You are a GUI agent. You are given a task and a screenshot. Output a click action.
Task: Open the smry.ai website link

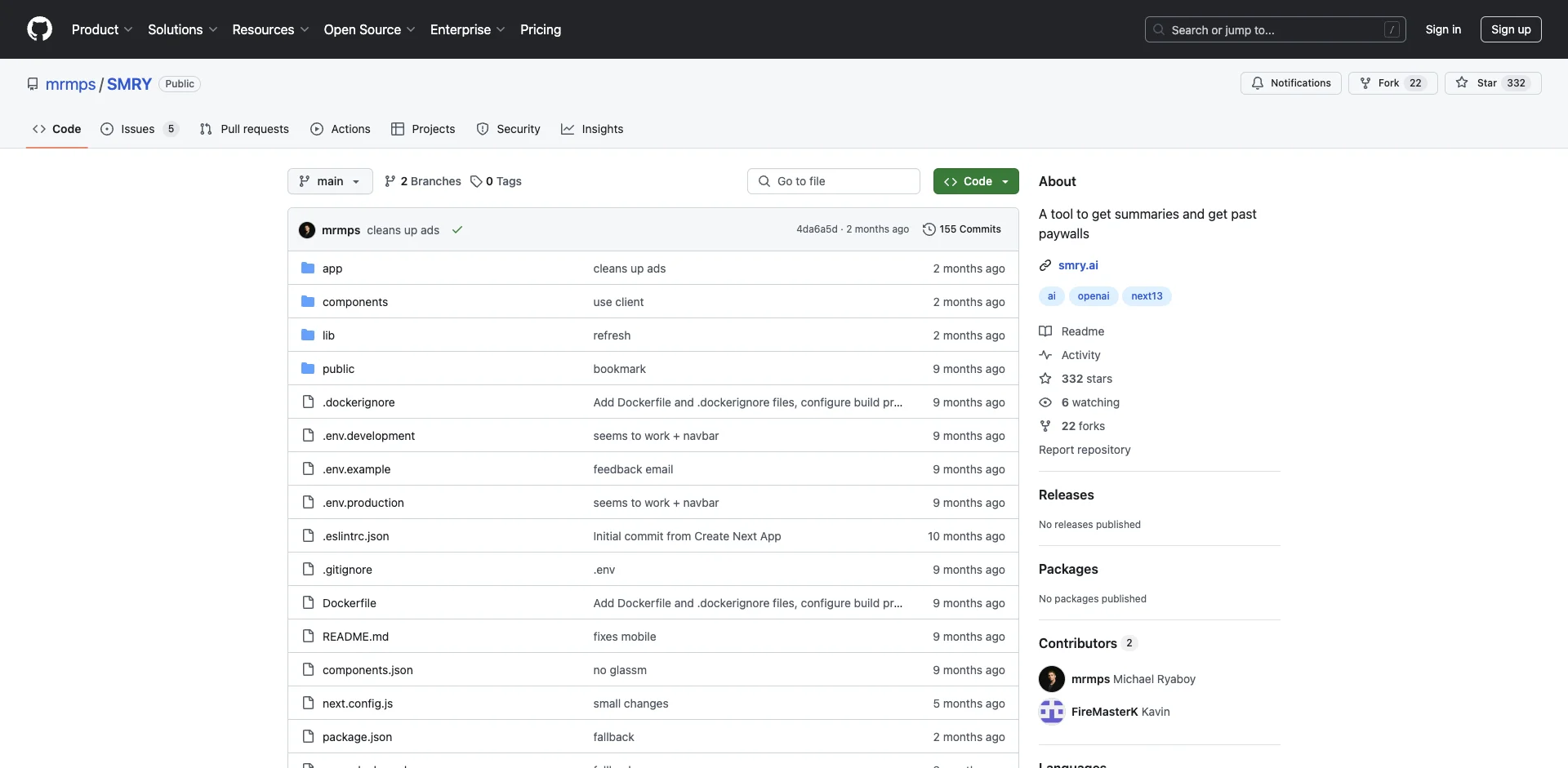point(1078,265)
